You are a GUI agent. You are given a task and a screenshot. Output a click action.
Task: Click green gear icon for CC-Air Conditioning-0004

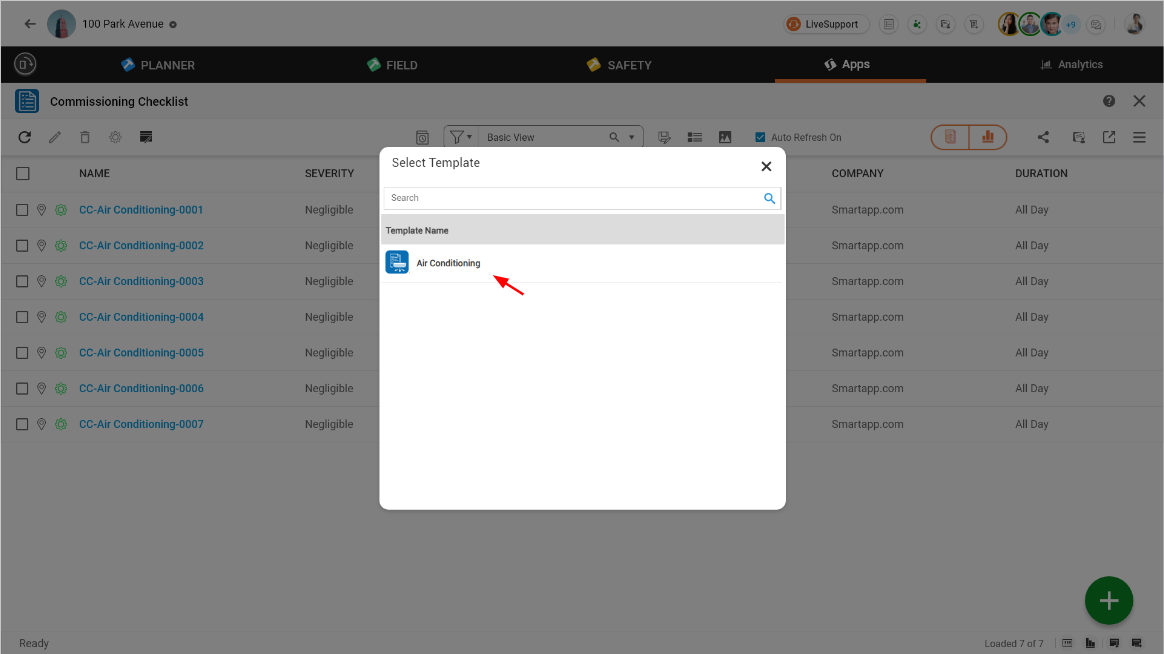(61, 317)
